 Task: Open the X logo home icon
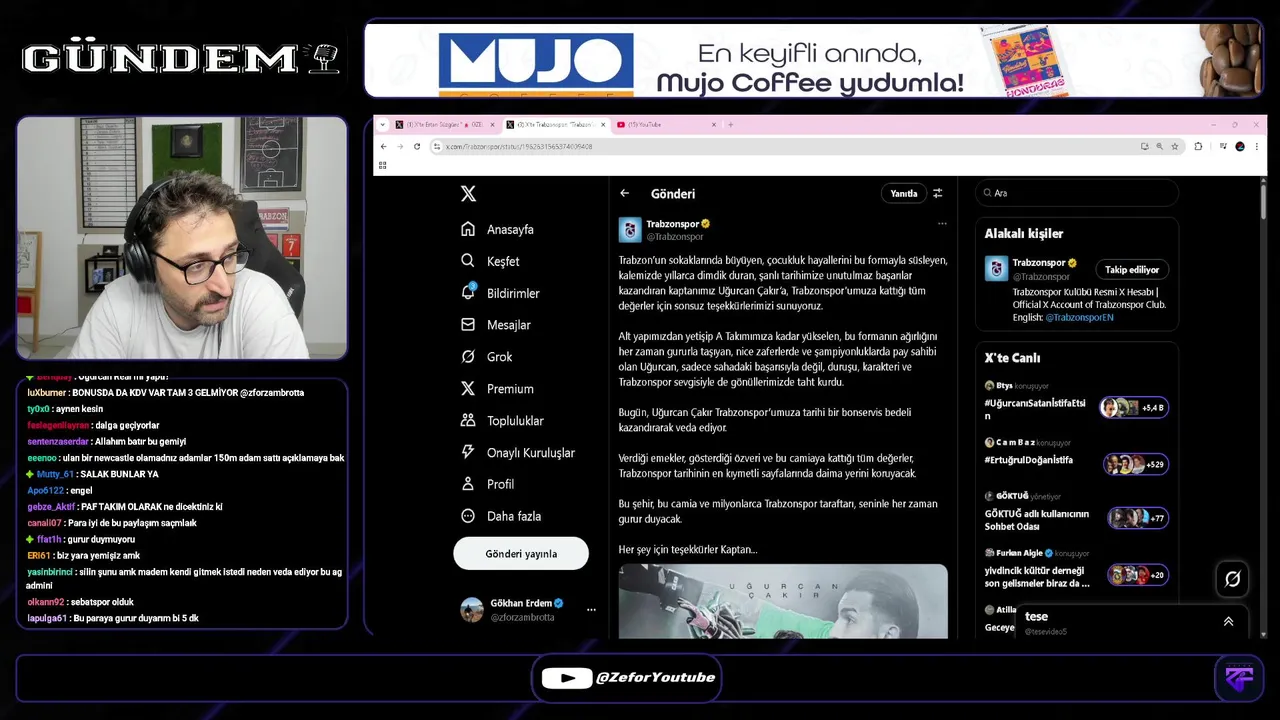tap(468, 194)
